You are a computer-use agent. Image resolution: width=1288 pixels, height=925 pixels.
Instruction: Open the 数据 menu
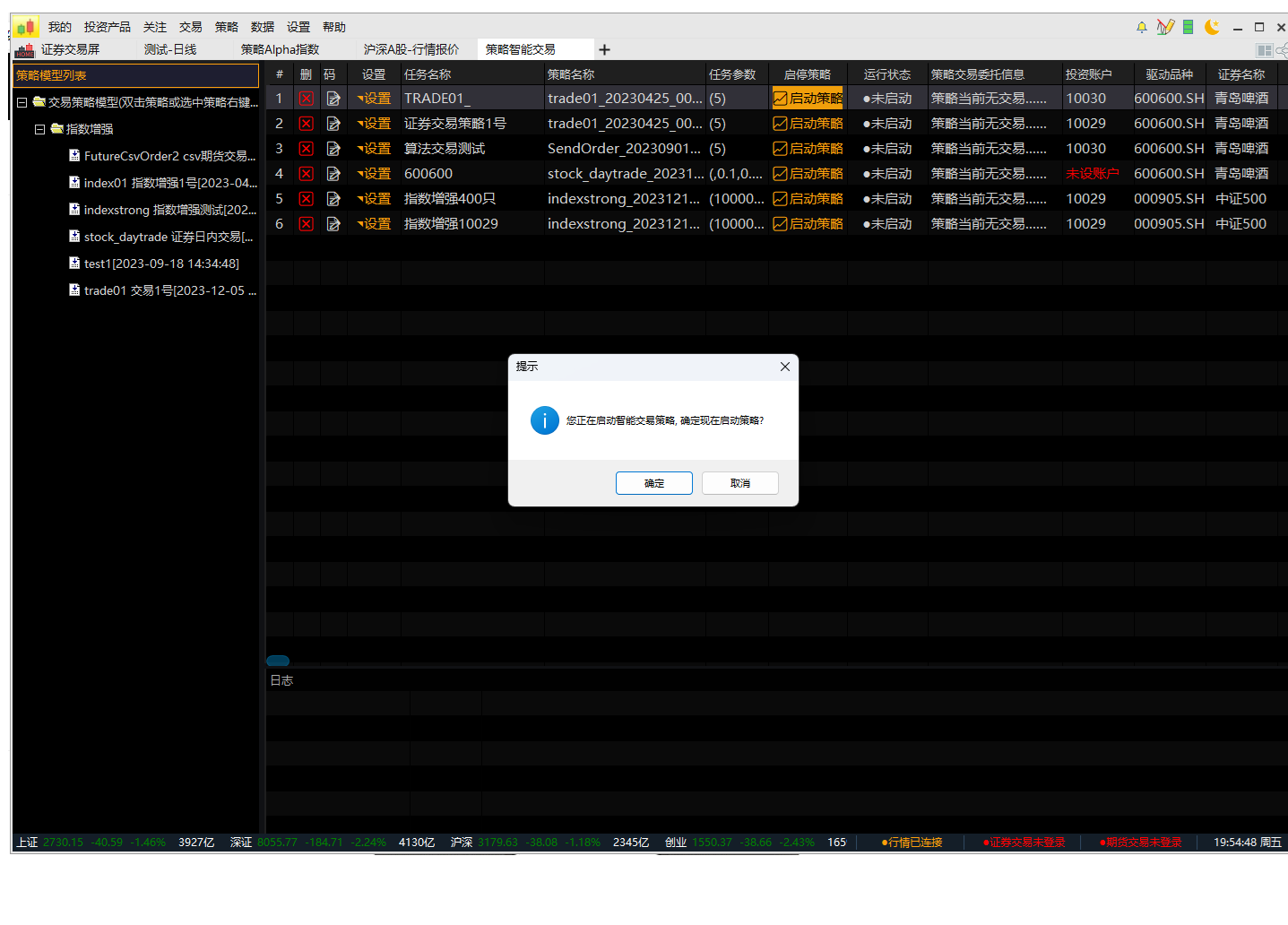[x=262, y=27]
